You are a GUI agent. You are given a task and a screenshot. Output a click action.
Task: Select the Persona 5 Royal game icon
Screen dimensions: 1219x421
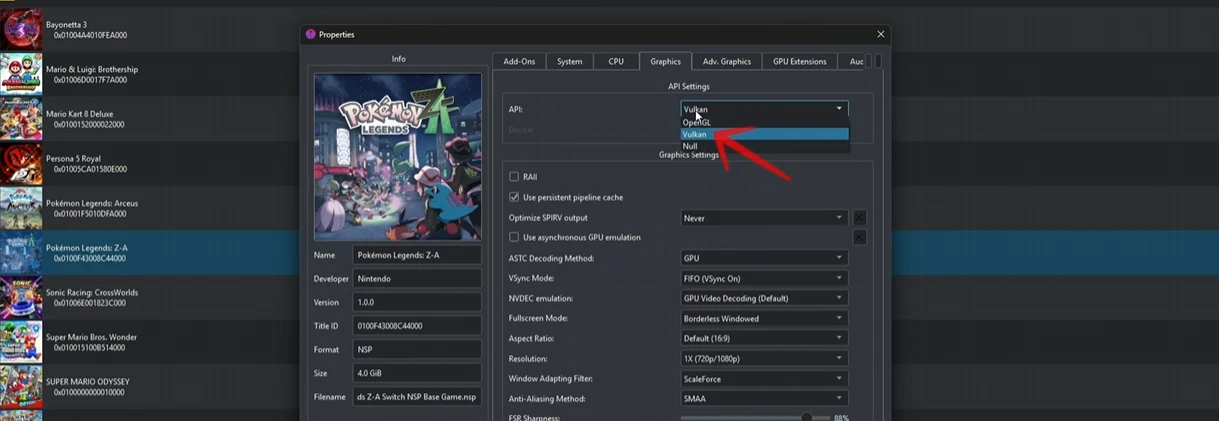[21, 164]
